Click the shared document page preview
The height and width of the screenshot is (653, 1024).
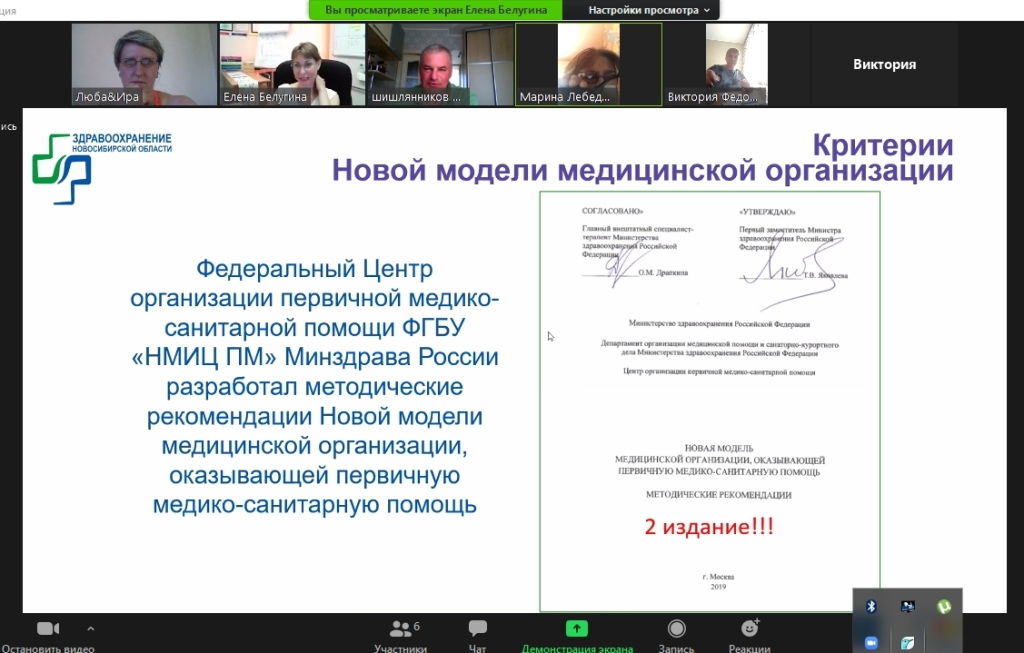coord(709,400)
